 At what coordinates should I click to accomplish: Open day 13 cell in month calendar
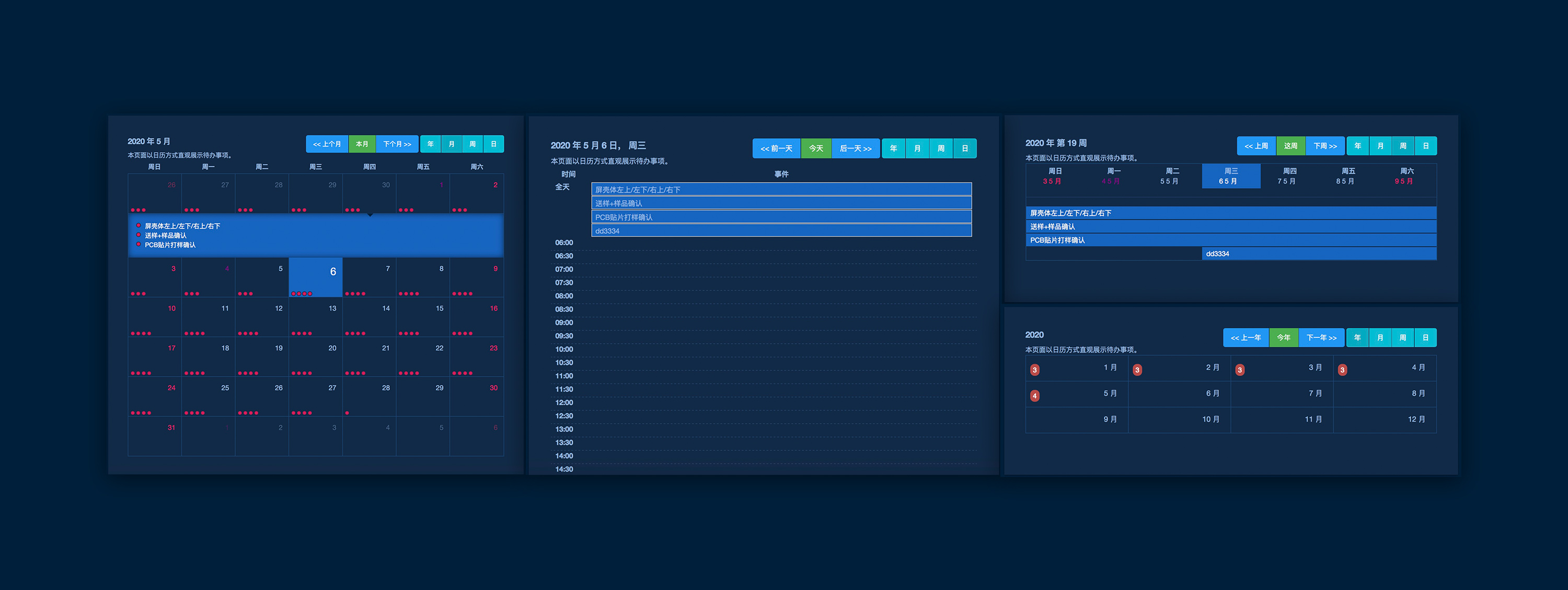315,316
